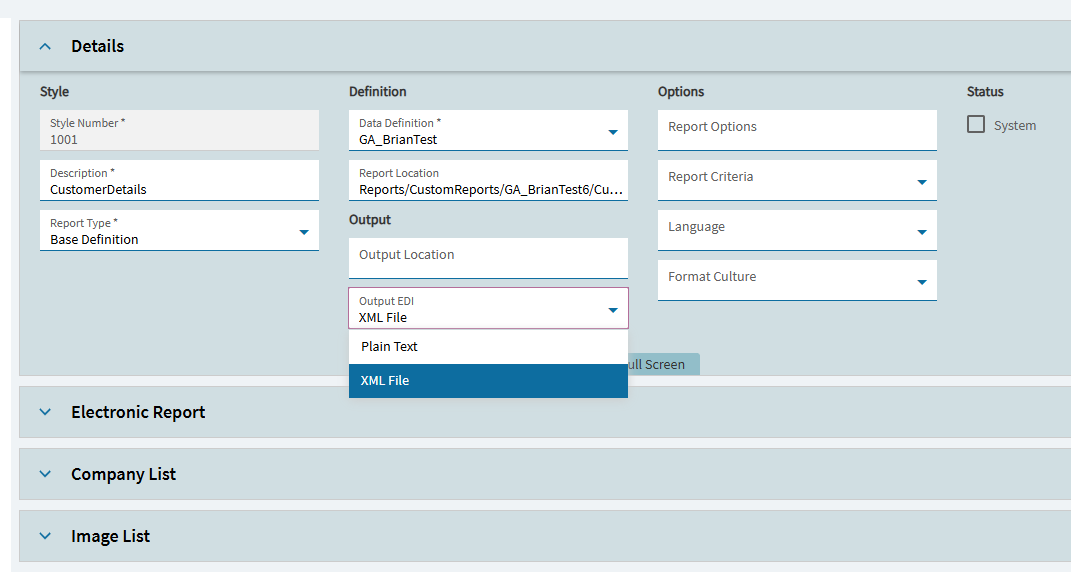Click the Full Screen button
Image resolution: width=1071 pixels, height=572 pixels.
(x=662, y=364)
